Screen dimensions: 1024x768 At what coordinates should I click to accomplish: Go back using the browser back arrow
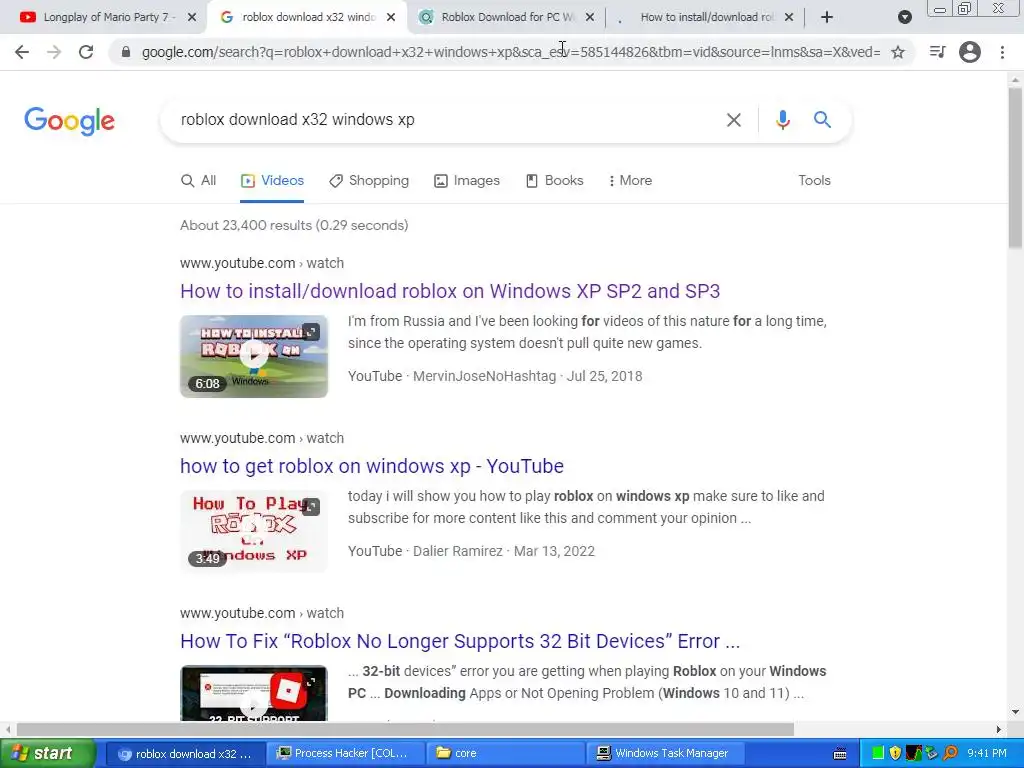(x=22, y=52)
